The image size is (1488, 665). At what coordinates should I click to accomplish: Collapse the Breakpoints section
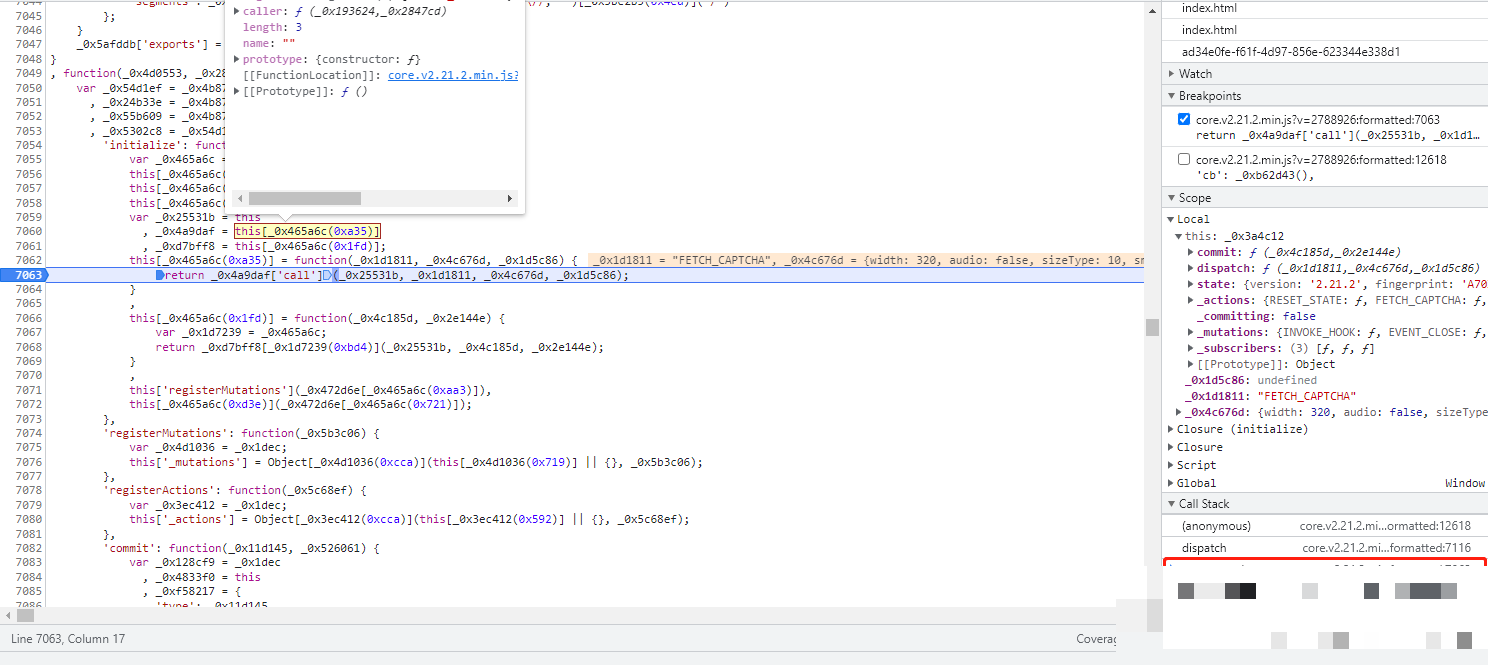(x=1172, y=96)
